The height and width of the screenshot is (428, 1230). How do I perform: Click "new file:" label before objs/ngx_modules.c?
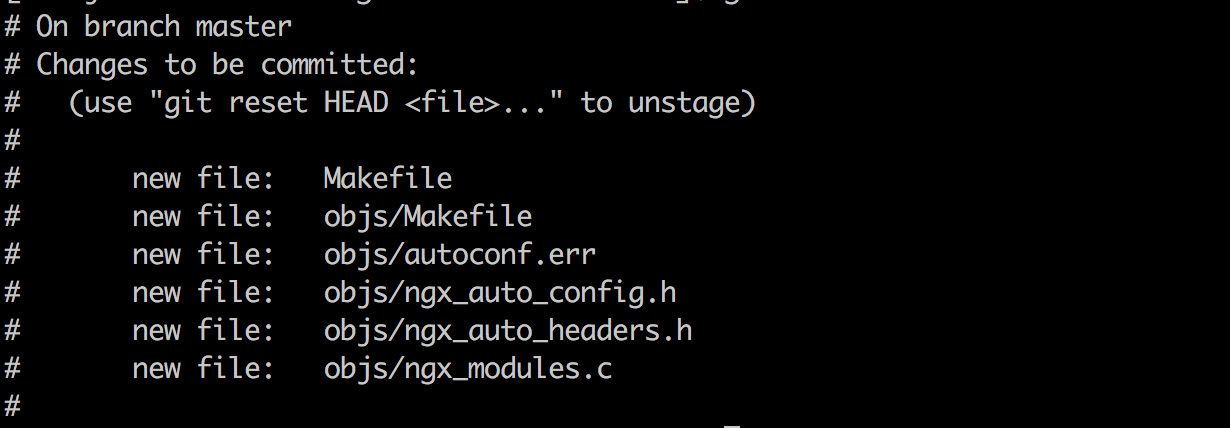click(x=204, y=369)
